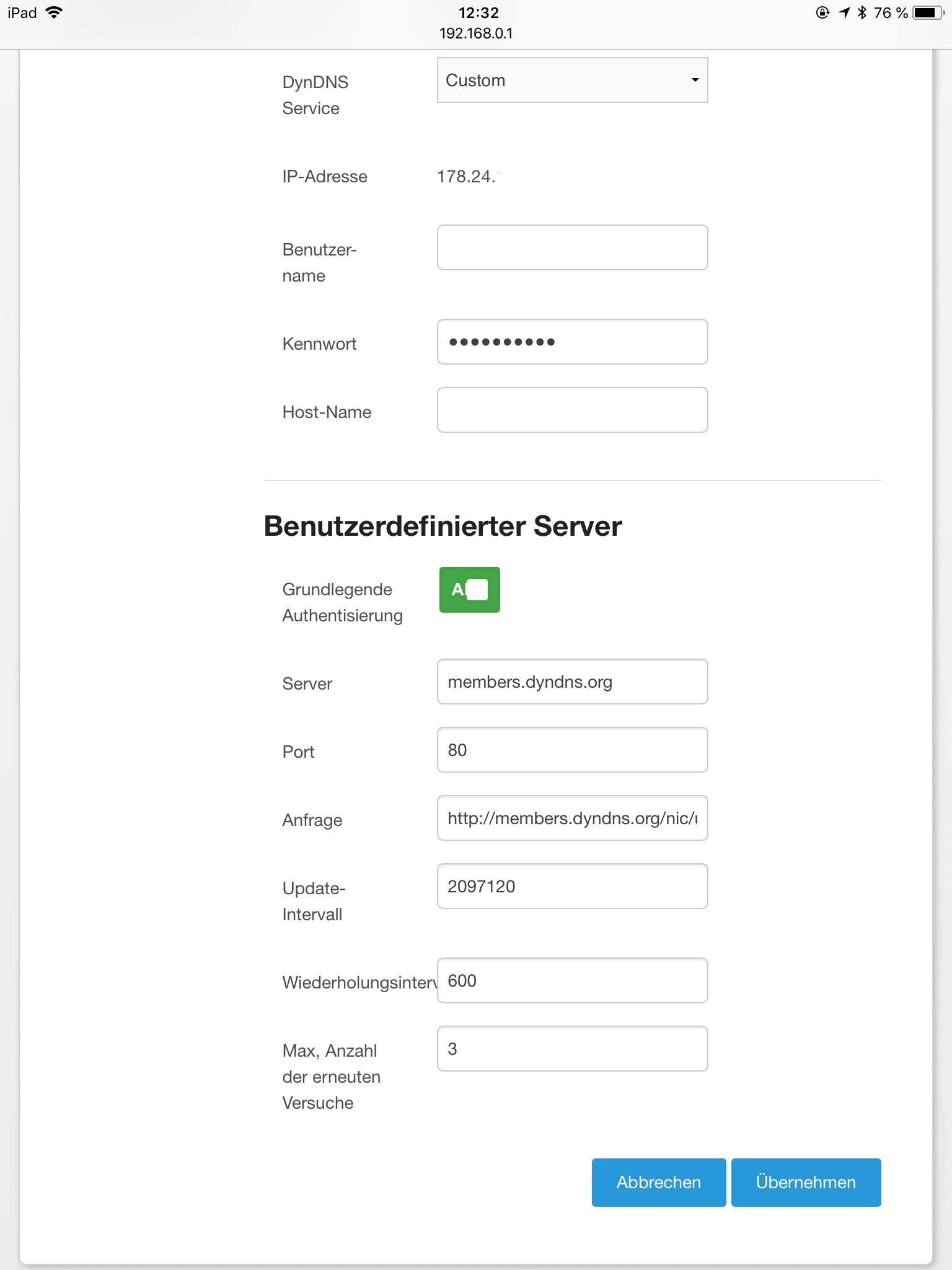Tap the rotation lock icon
This screenshot has height=1270, width=952.
click(x=822, y=12)
